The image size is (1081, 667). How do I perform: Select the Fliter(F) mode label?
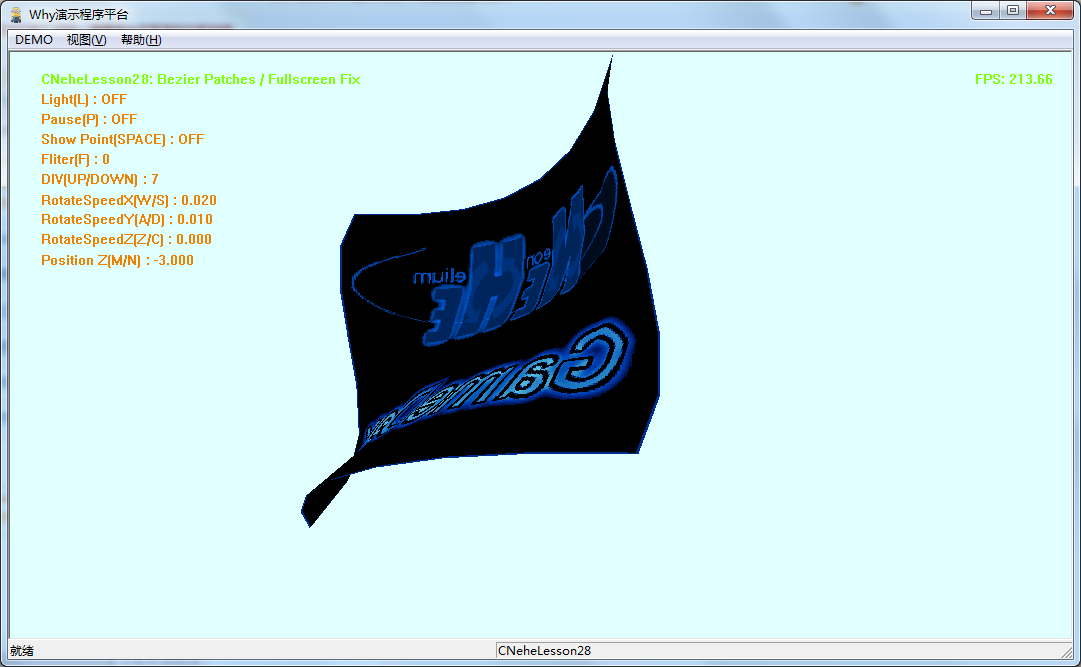[x=73, y=159]
